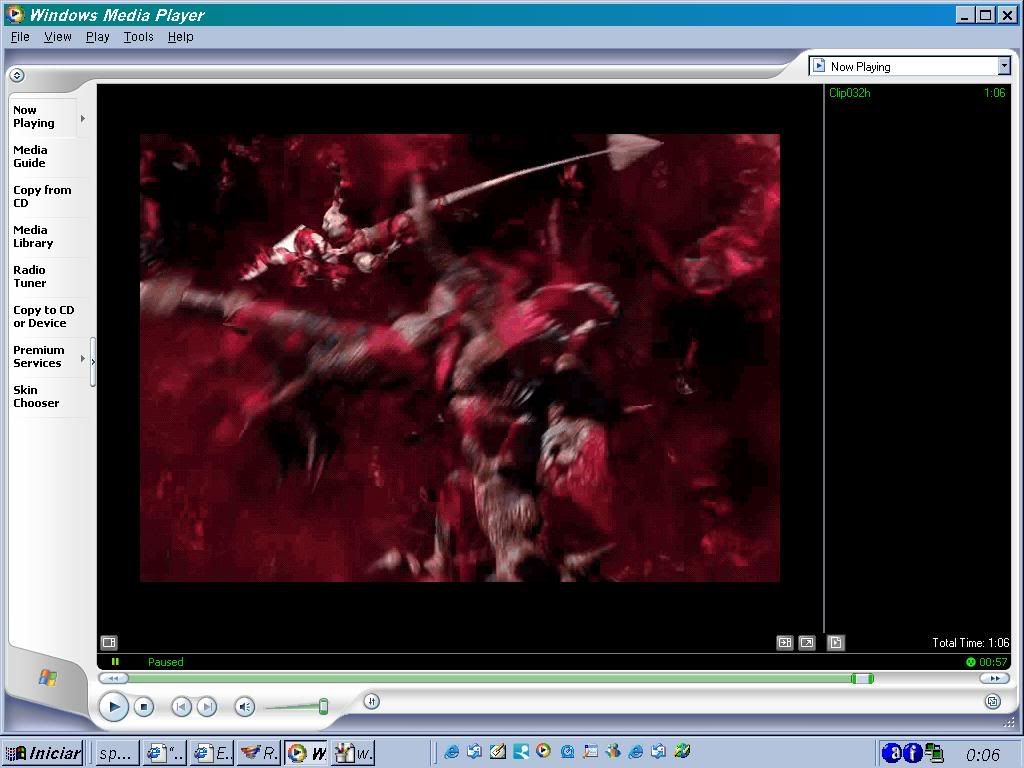Image resolution: width=1024 pixels, height=768 pixels.
Task: Skip to the next track
Action: tap(207, 707)
